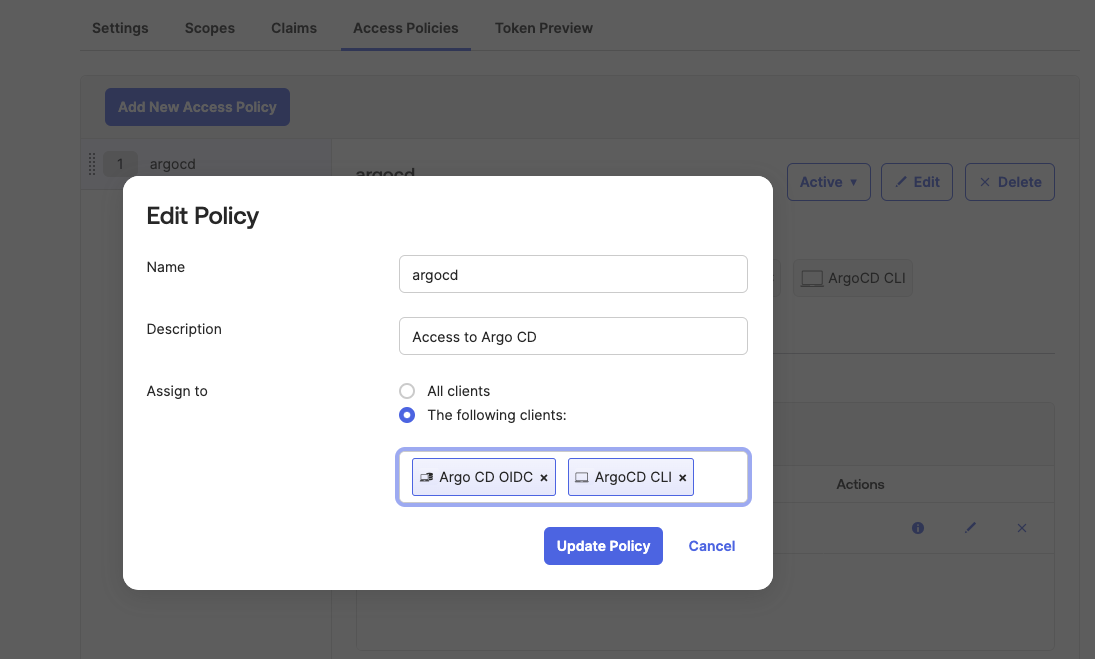The width and height of the screenshot is (1095, 659).
Task: Click the ArgoCD CLI laptop icon in background
Action: pos(812,278)
